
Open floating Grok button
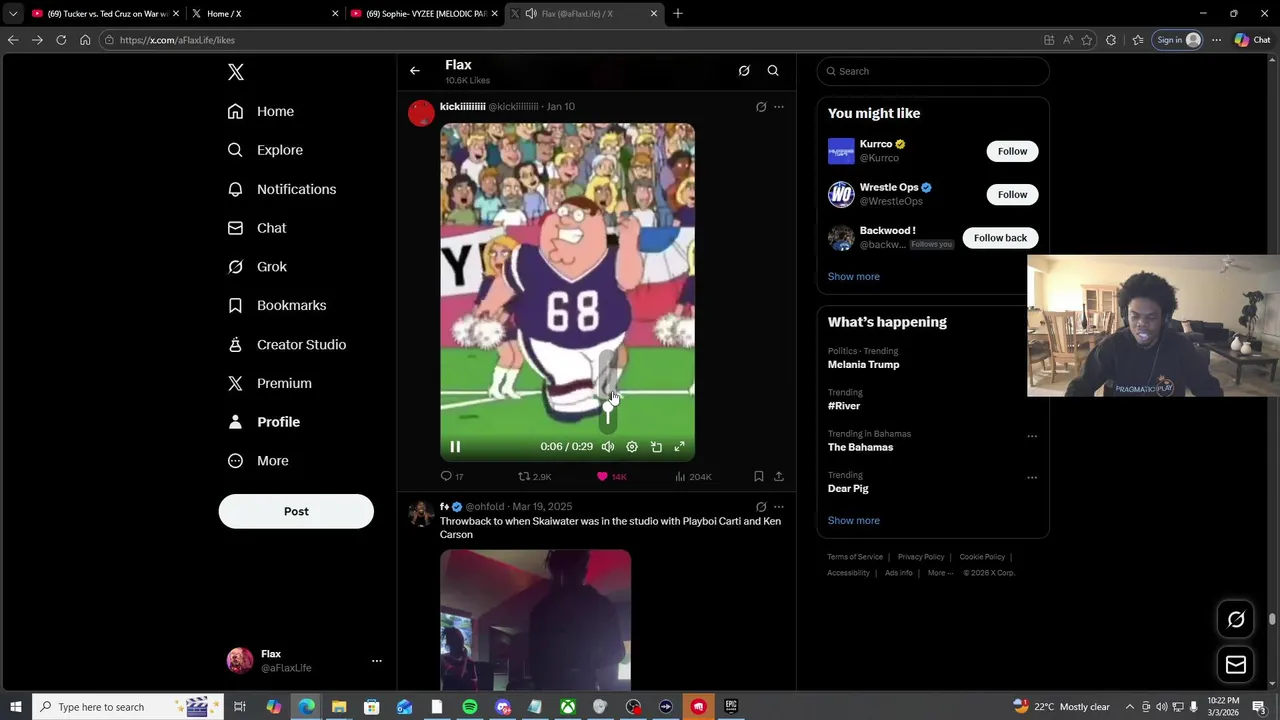(1236, 619)
